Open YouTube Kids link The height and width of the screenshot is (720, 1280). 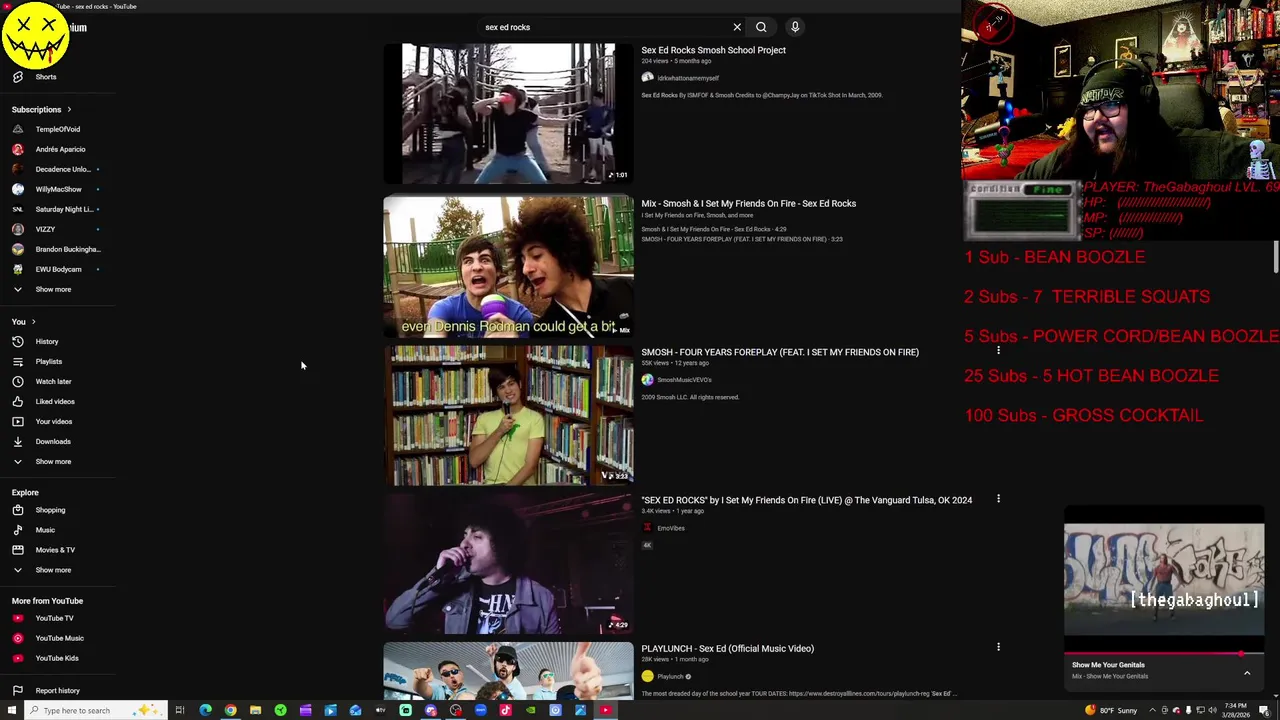click(x=56, y=658)
